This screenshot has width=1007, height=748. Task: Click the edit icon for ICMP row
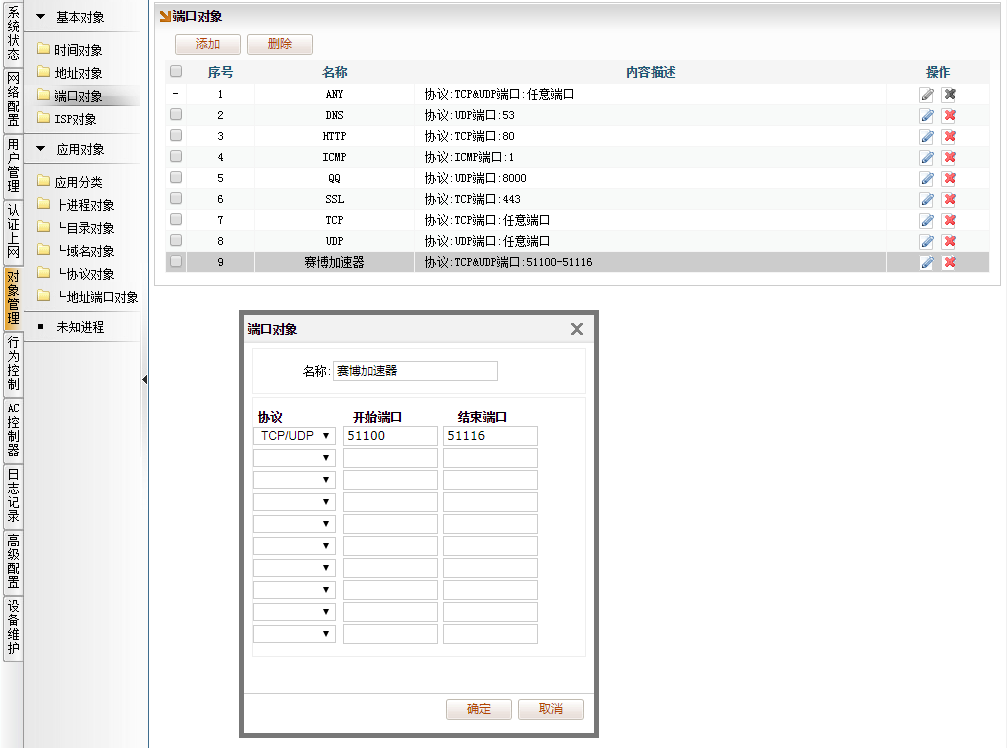[927, 157]
